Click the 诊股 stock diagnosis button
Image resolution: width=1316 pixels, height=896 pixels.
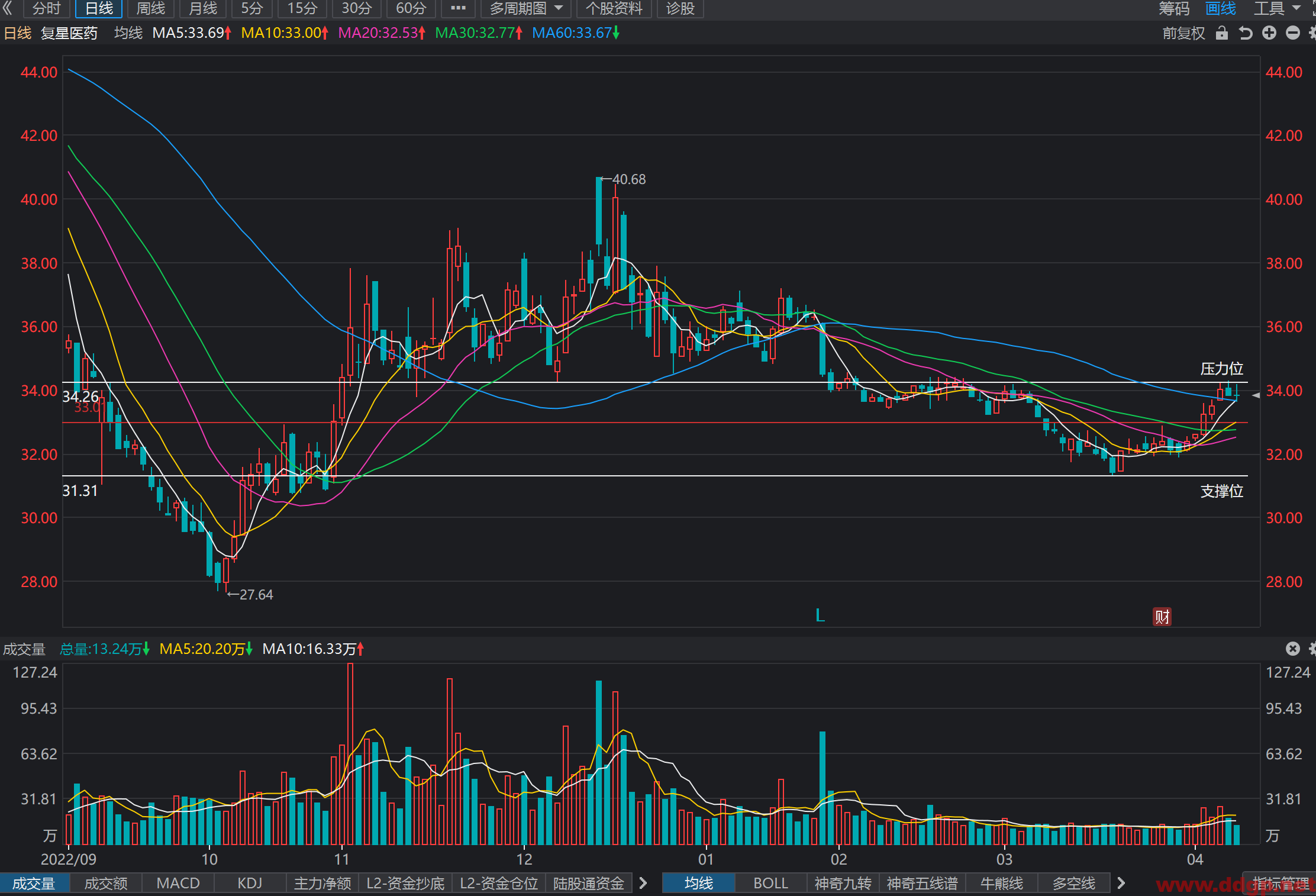pos(680,8)
